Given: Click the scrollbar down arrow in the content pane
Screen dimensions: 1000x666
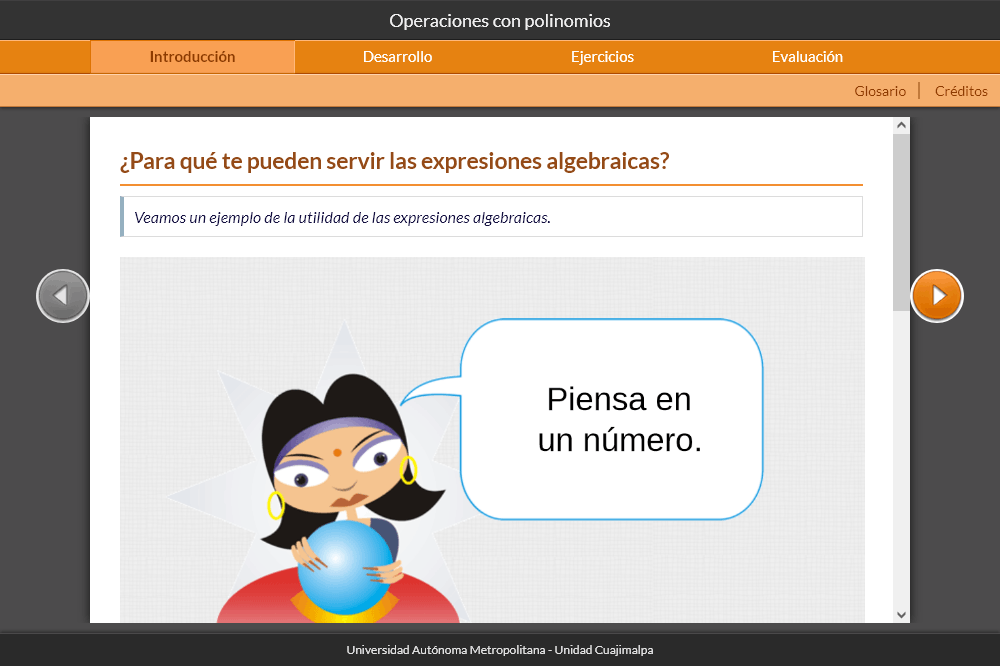Looking at the screenshot, I should coord(901,615).
